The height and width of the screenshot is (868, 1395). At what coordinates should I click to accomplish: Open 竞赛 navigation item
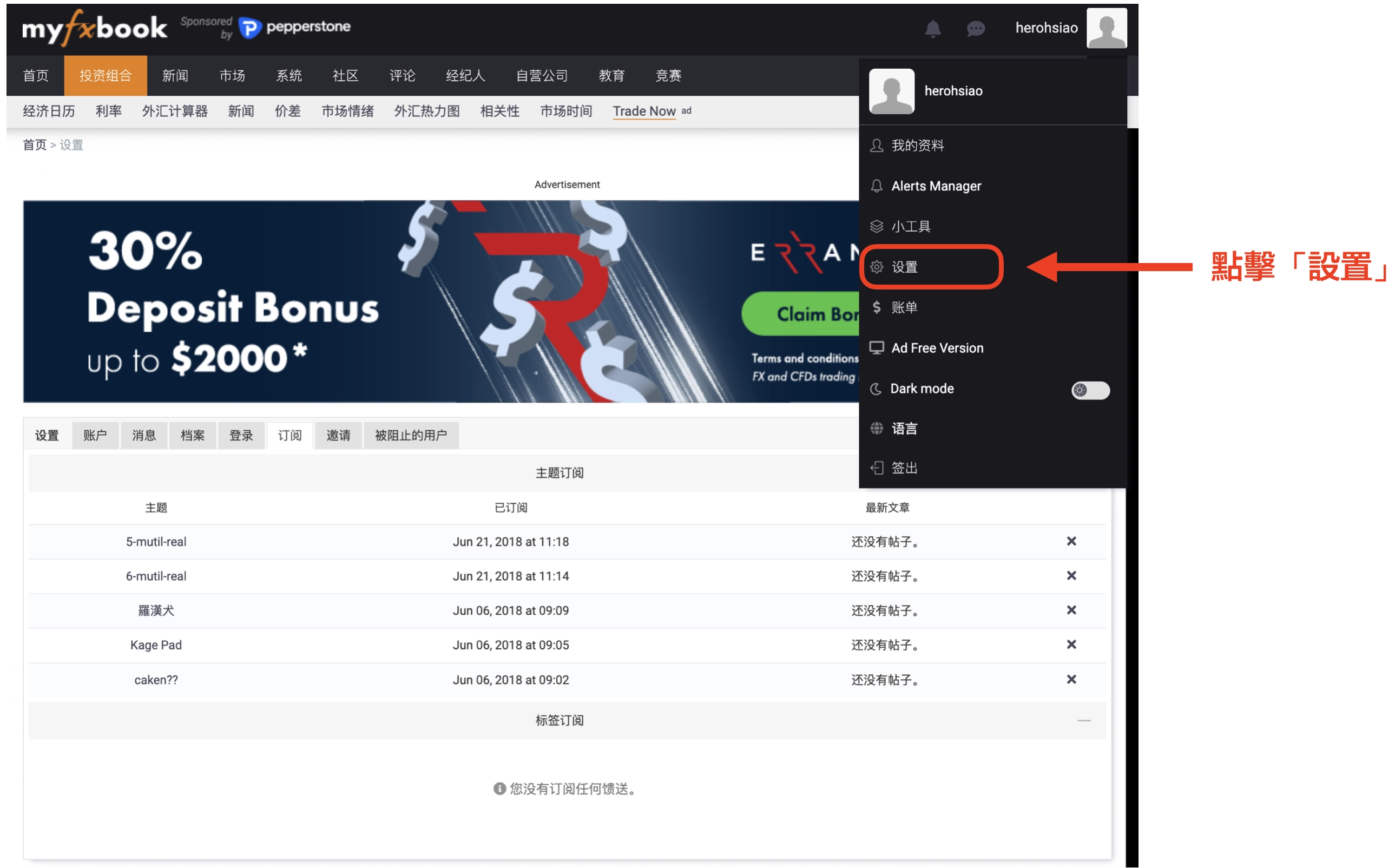click(669, 76)
